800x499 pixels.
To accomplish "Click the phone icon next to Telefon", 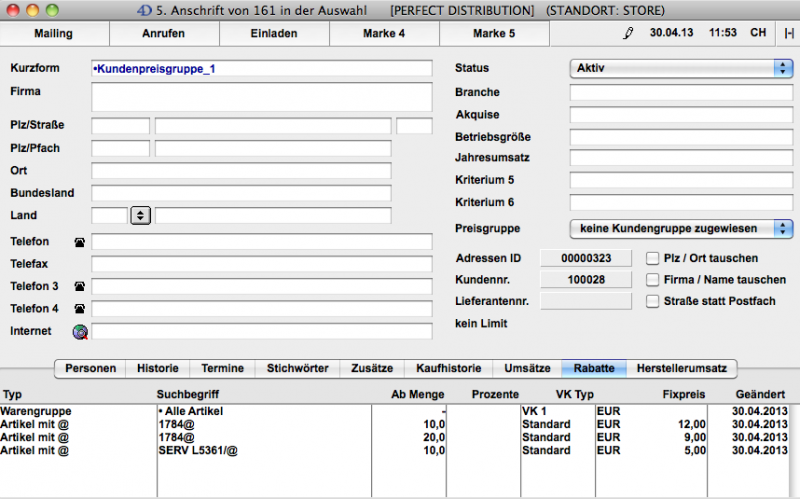I will pos(80,242).
